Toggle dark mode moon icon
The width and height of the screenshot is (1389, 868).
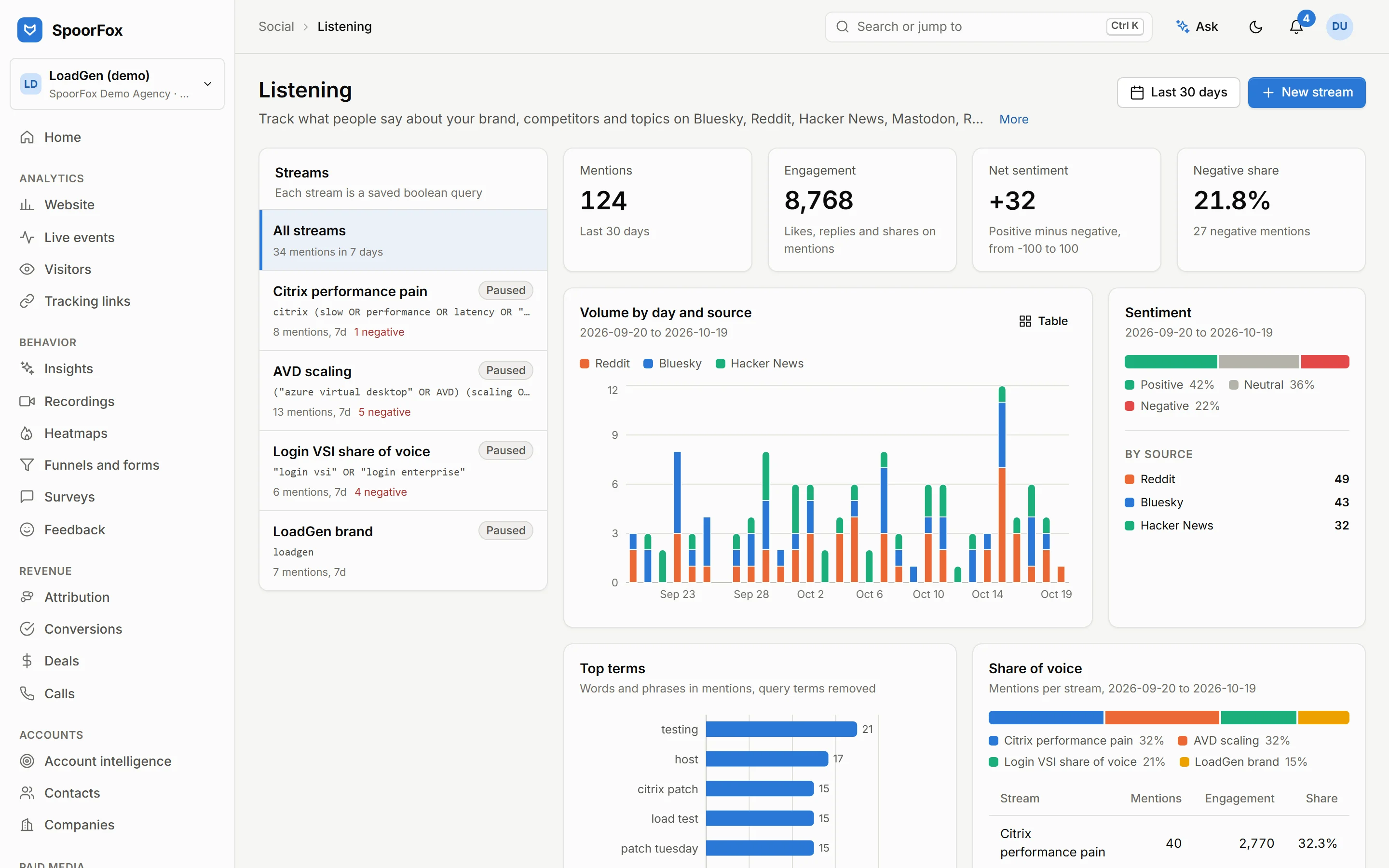tap(1256, 27)
